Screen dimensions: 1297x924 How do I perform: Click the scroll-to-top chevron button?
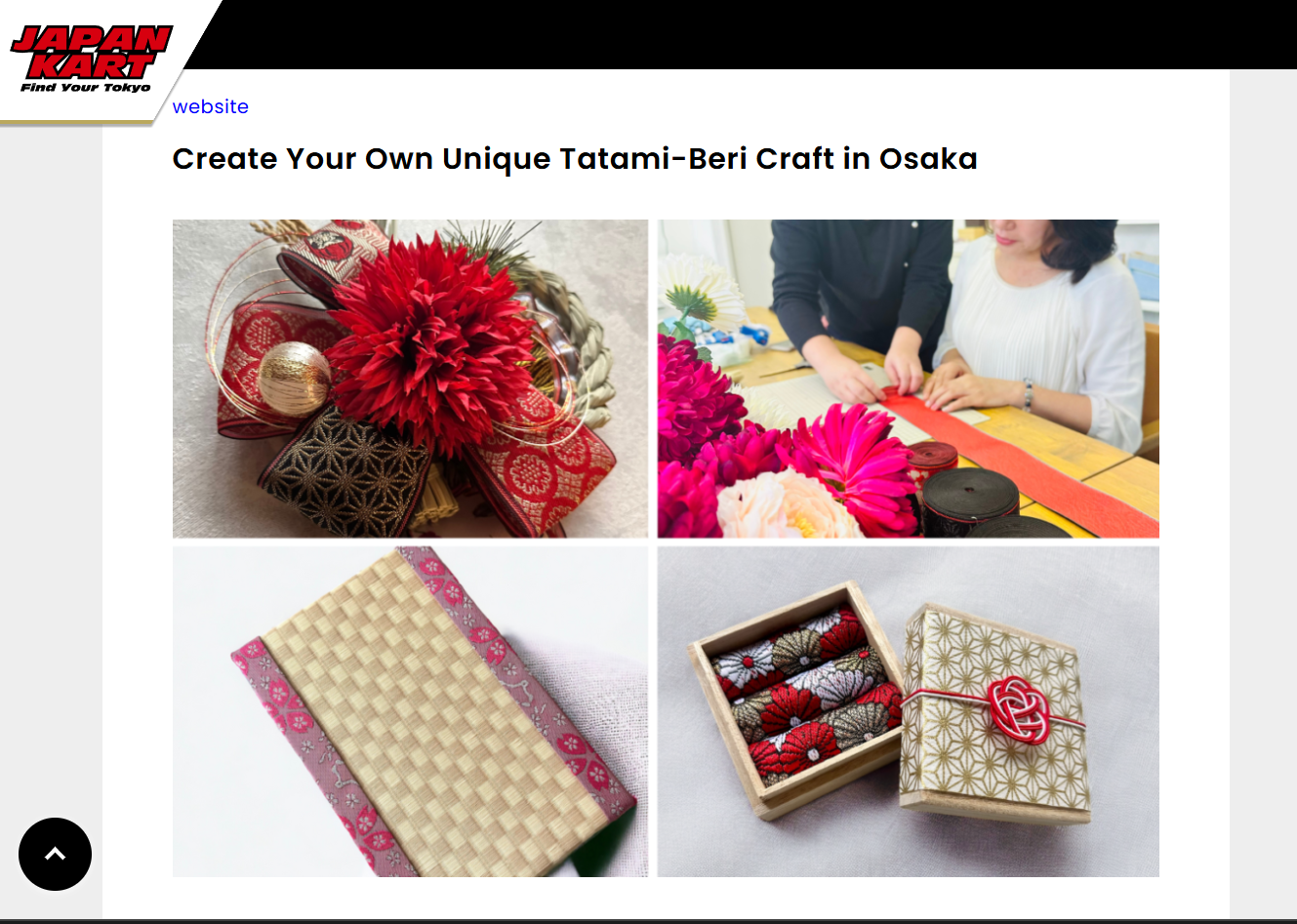[x=55, y=854]
